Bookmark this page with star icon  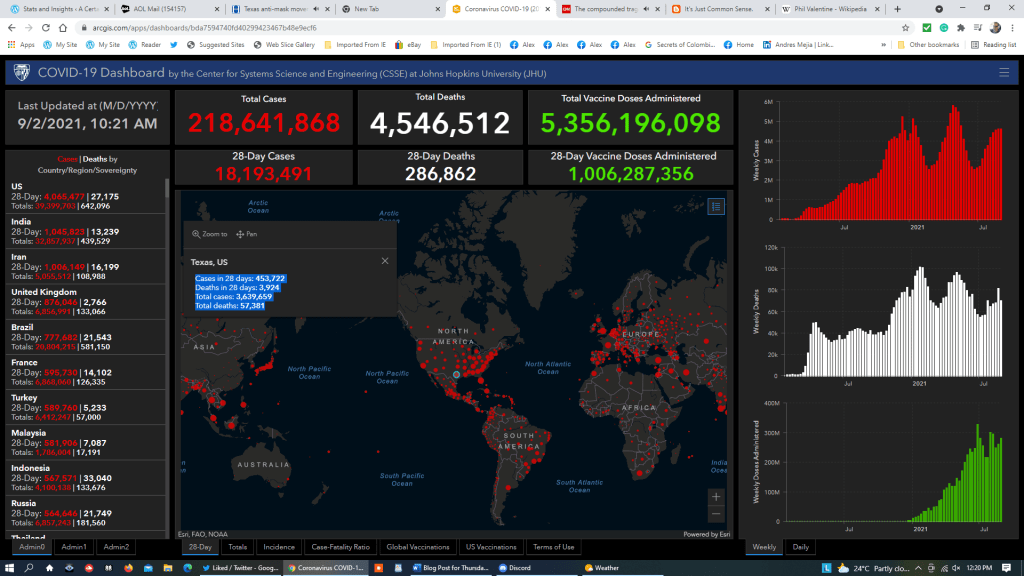pyautogui.click(x=905, y=28)
